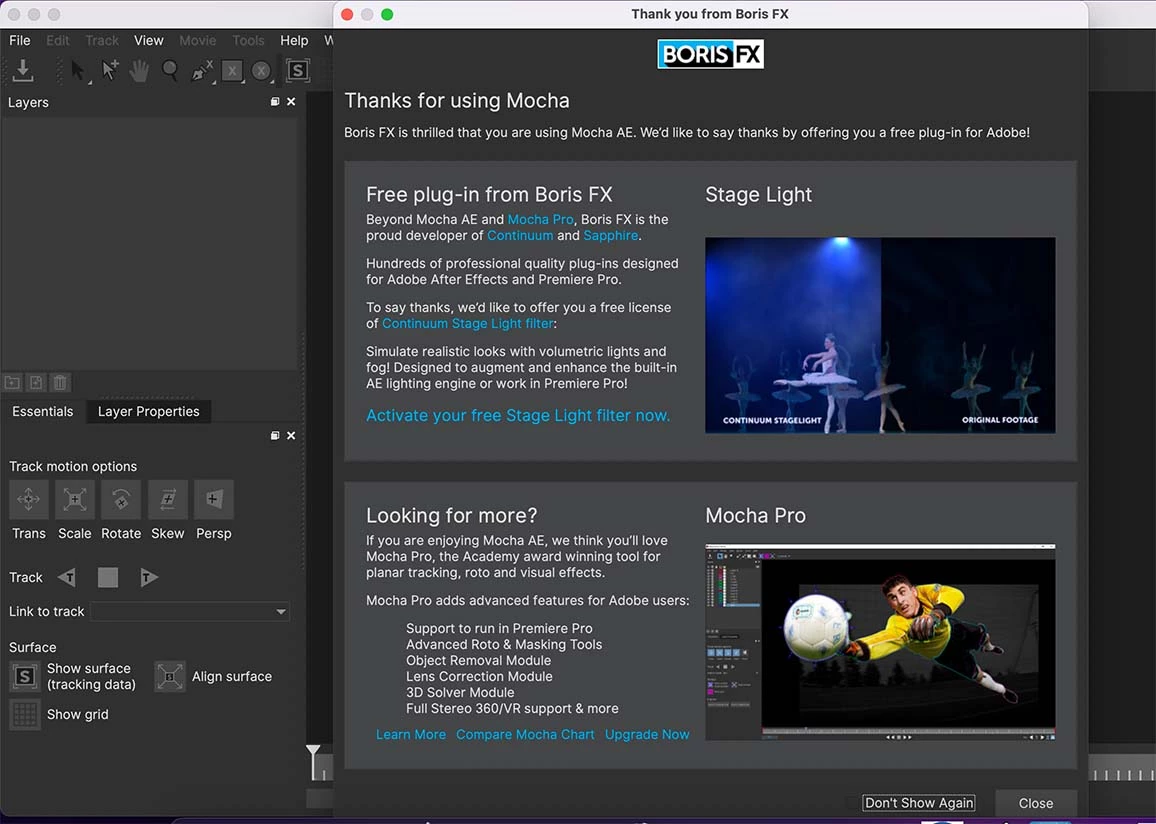Click the Align surface icon
Image resolution: width=1156 pixels, height=824 pixels.
(x=170, y=677)
